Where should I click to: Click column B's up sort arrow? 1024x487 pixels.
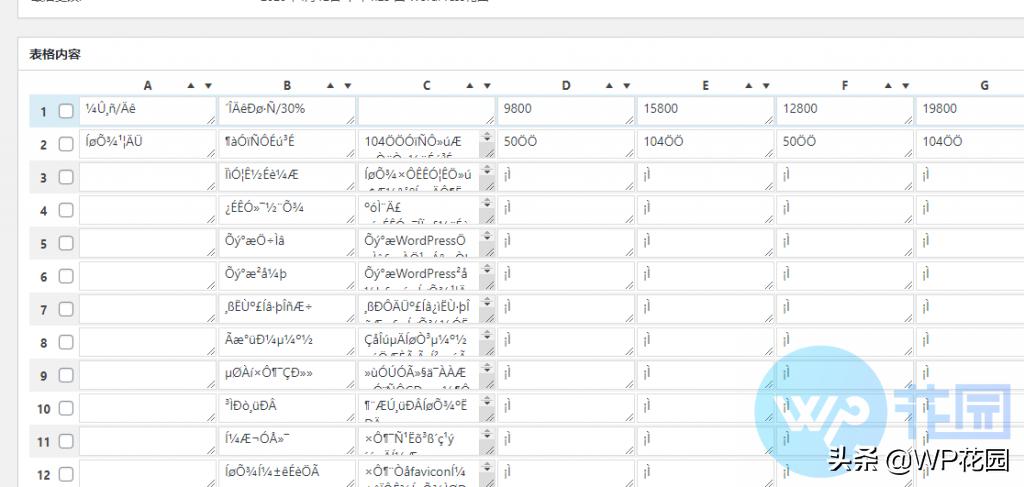332,86
